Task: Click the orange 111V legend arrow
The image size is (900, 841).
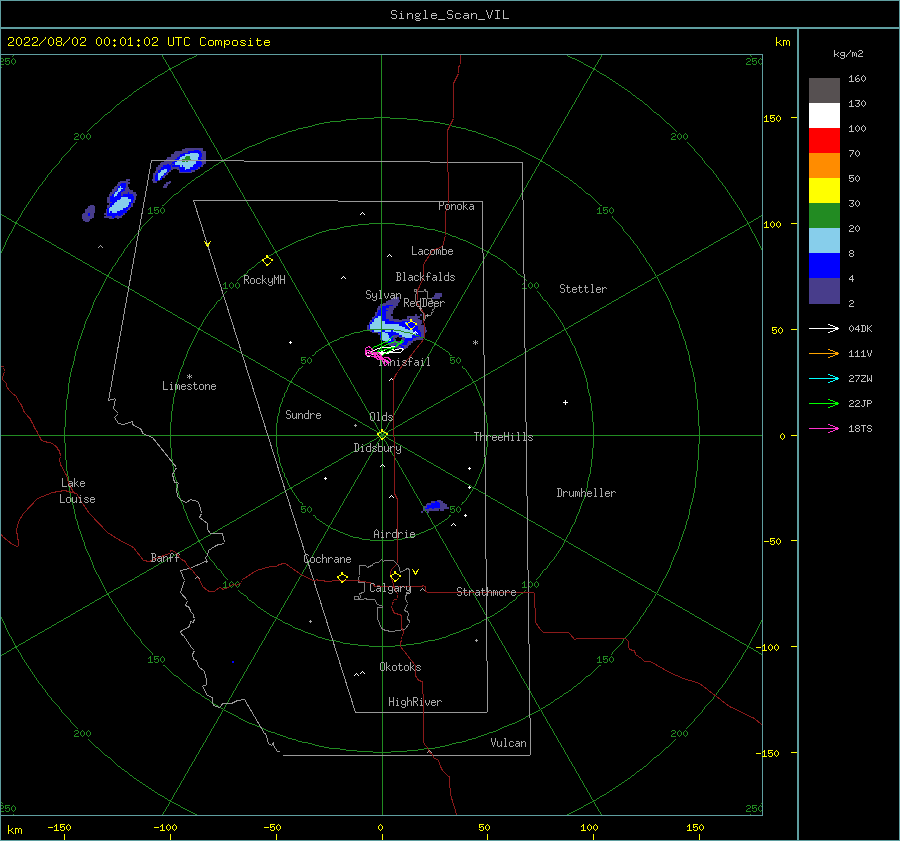Action: tap(824, 354)
